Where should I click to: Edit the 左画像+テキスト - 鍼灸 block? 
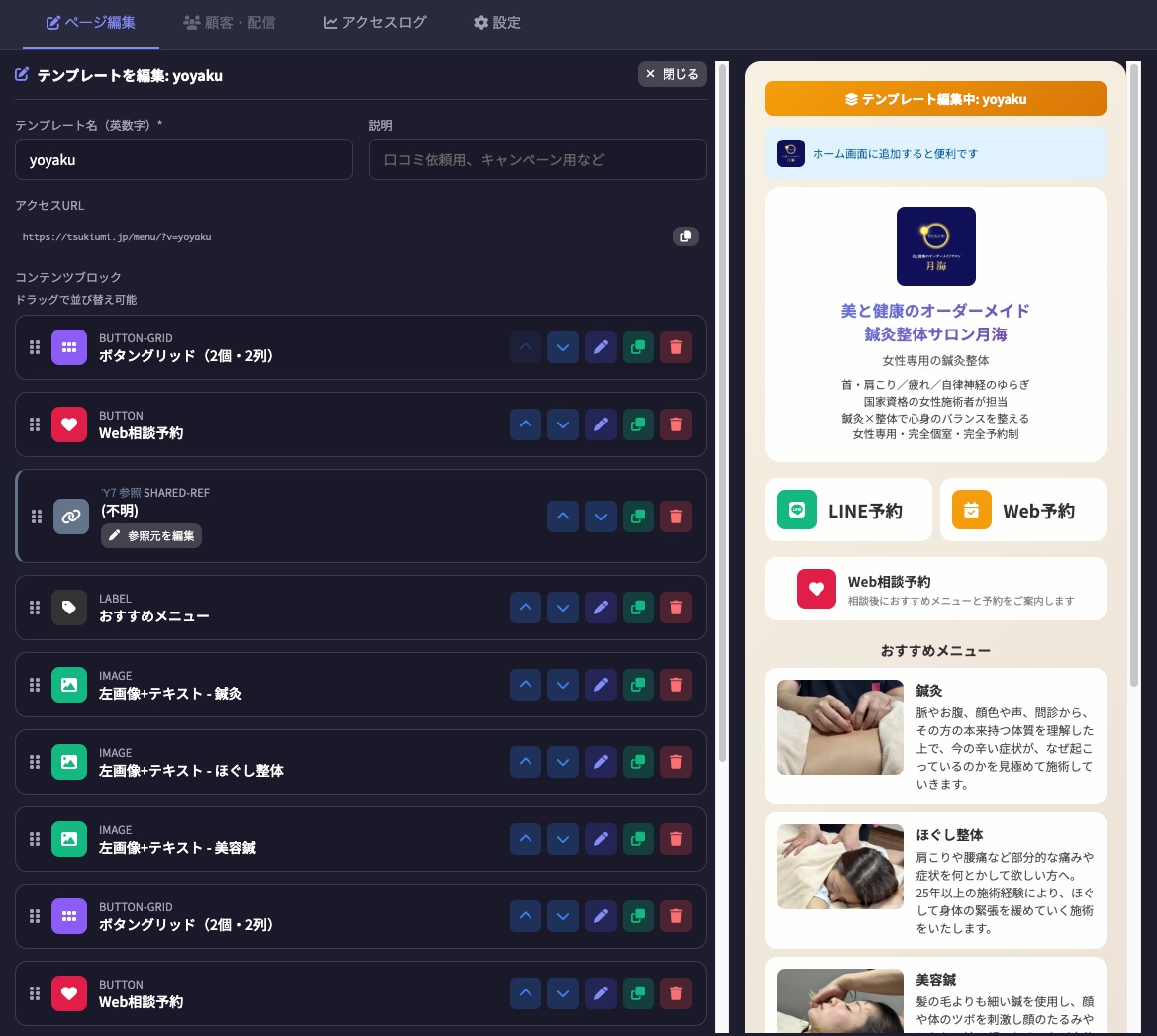601,685
